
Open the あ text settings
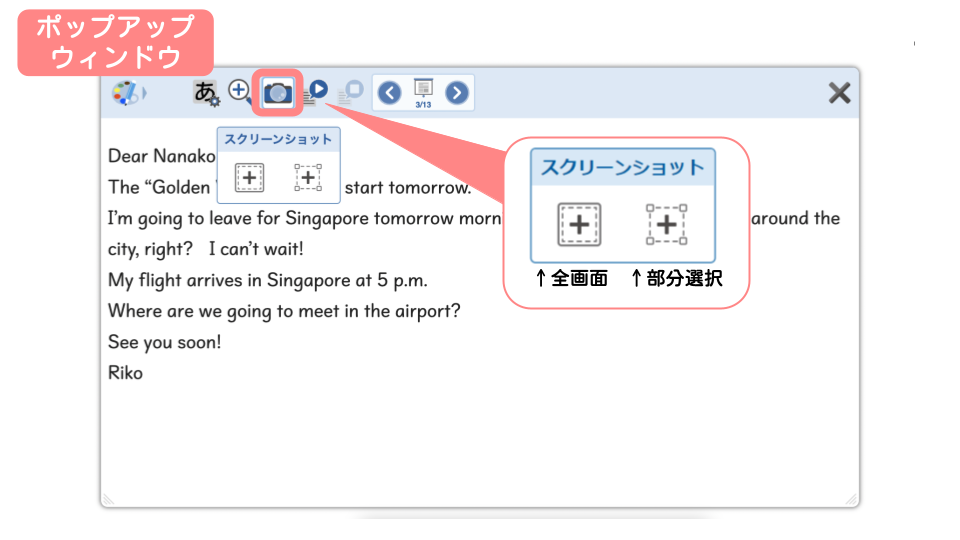[206, 93]
